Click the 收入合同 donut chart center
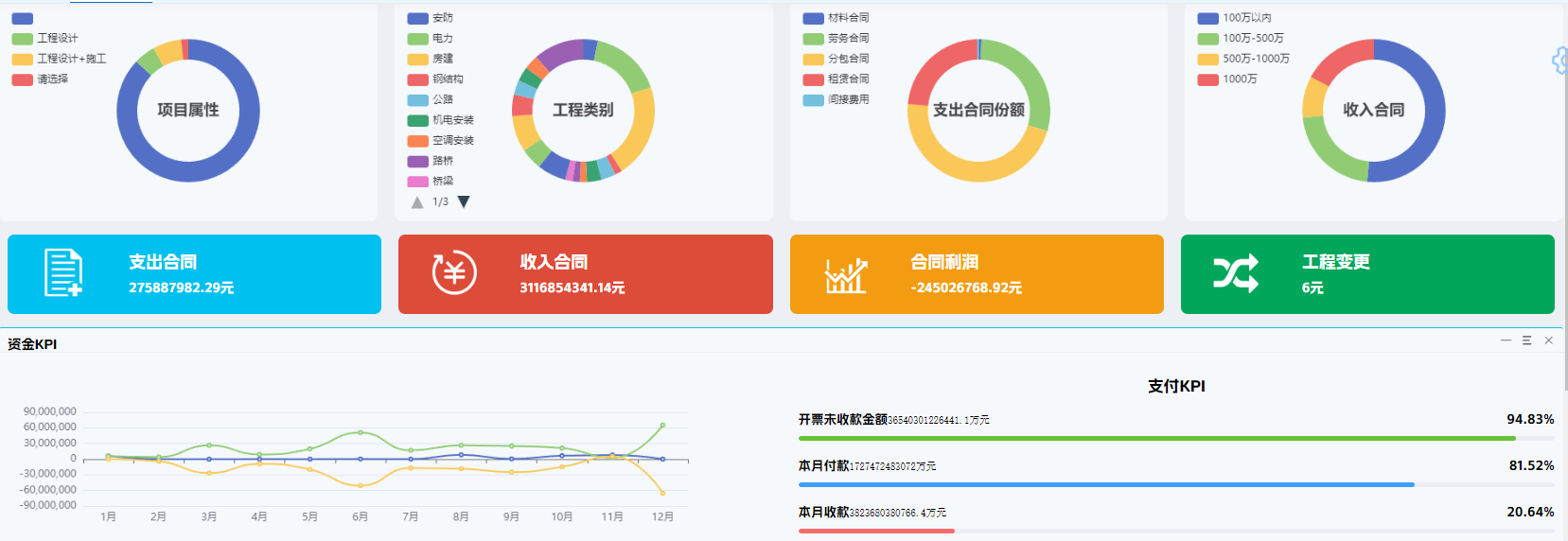The width and height of the screenshot is (1568, 541). [1373, 110]
